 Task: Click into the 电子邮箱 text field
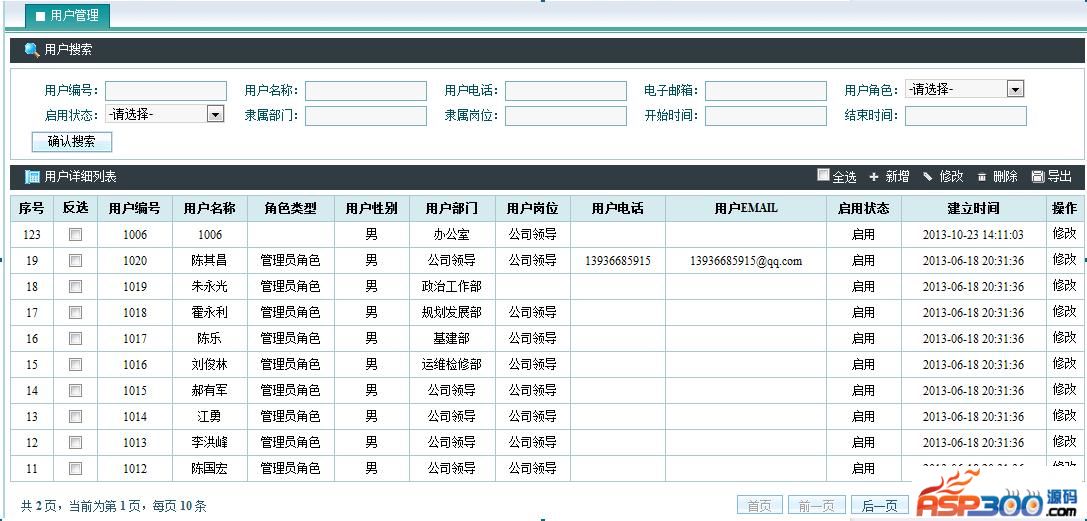tap(765, 91)
